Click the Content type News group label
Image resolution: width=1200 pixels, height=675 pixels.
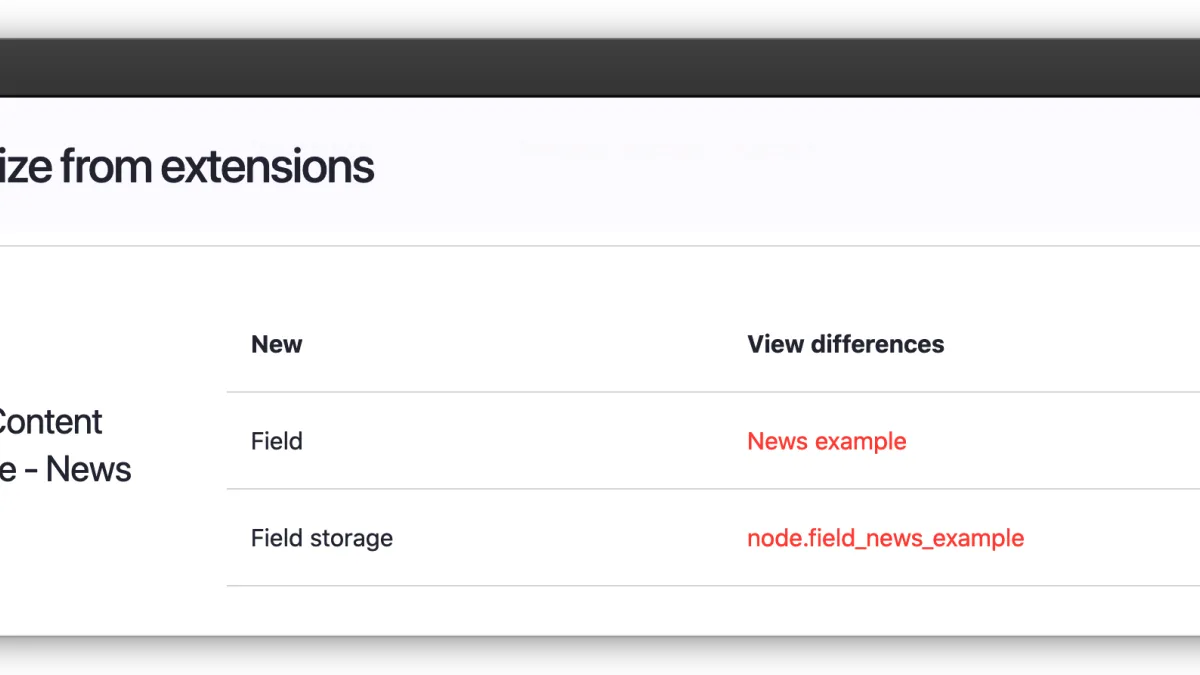[65, 445]
